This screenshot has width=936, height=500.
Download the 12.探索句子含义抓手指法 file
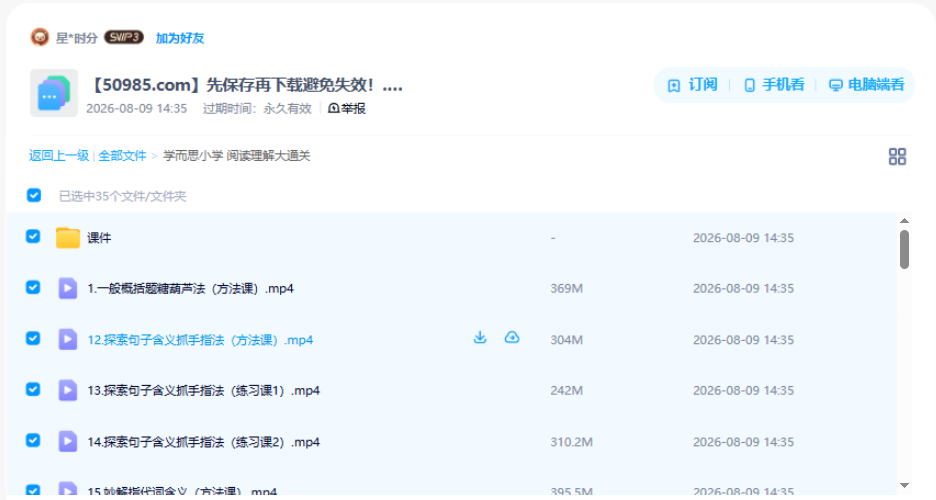[480, 338]
